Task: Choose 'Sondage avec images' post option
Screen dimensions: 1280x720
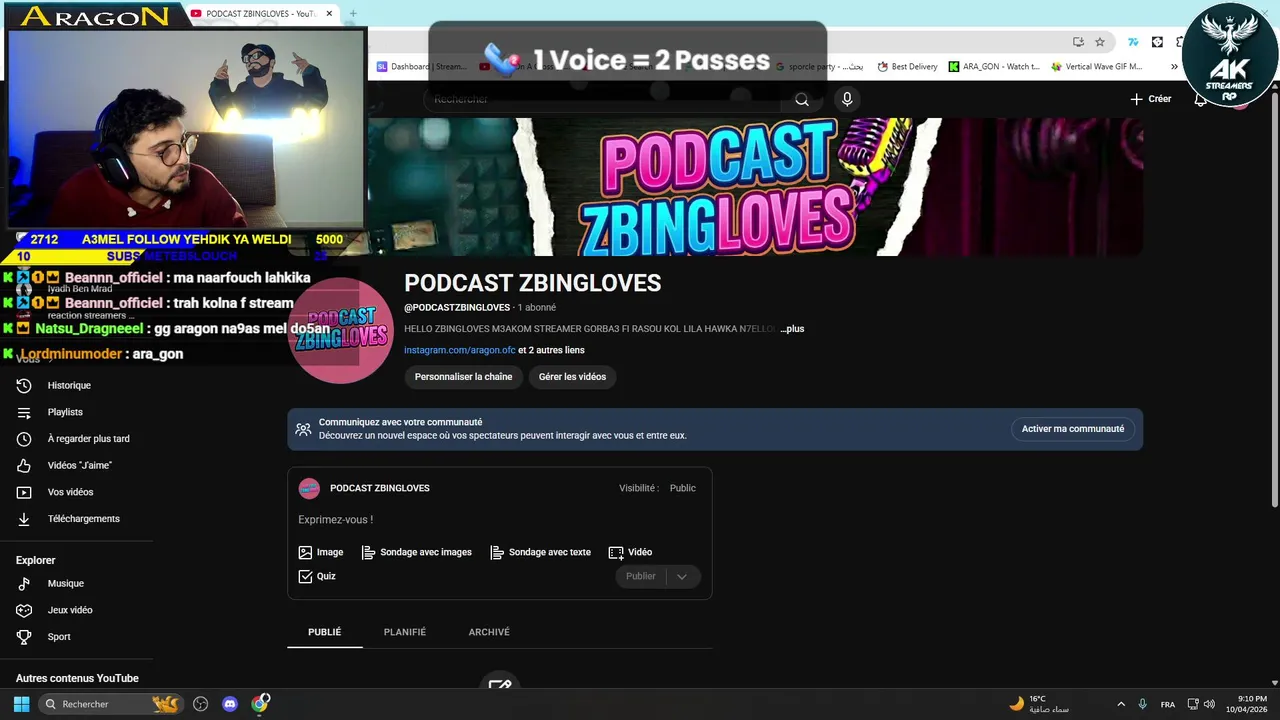Action: click(416, 552)
